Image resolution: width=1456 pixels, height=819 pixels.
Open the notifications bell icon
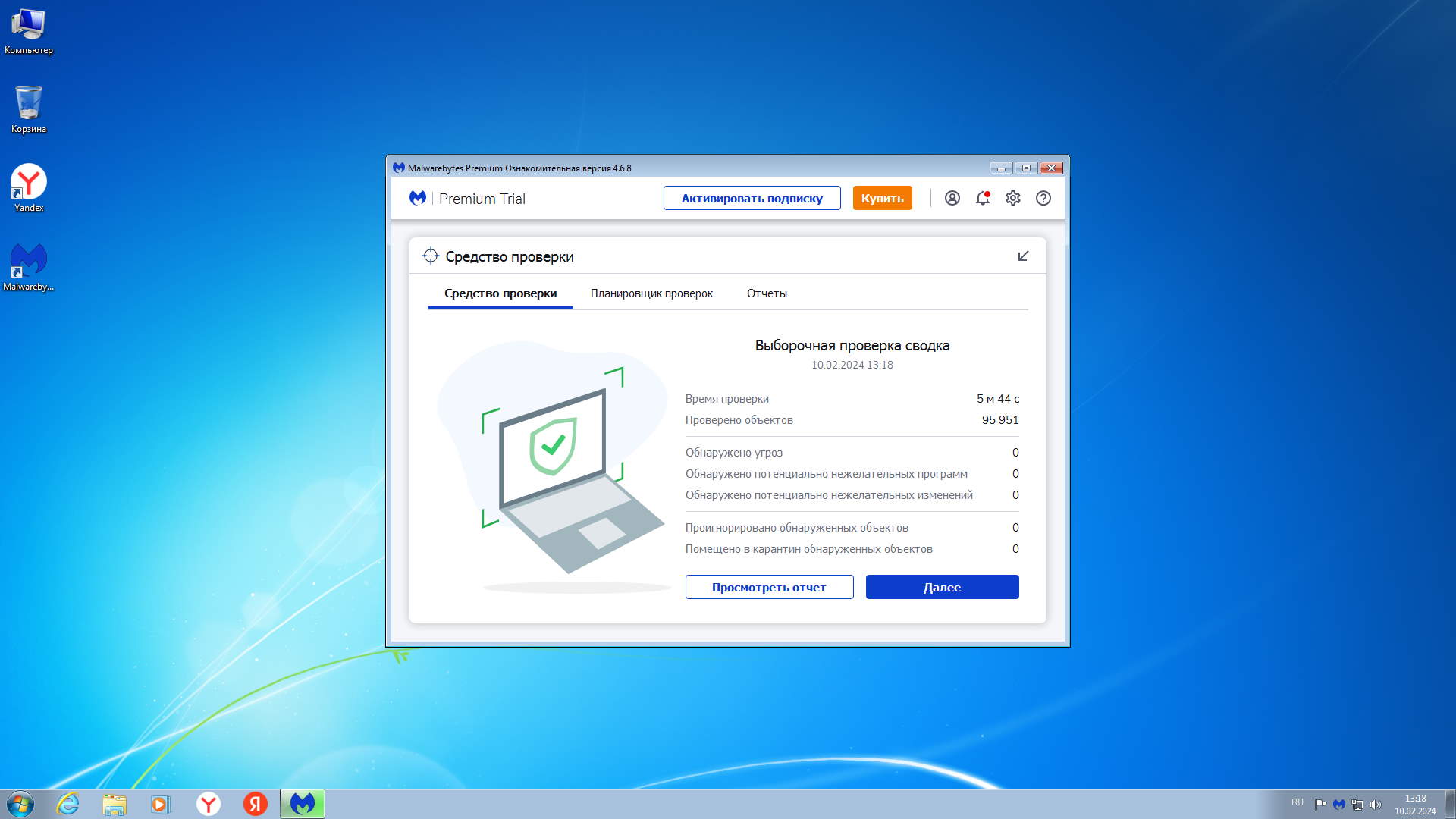pyautogui.click(x=983, y=198)
